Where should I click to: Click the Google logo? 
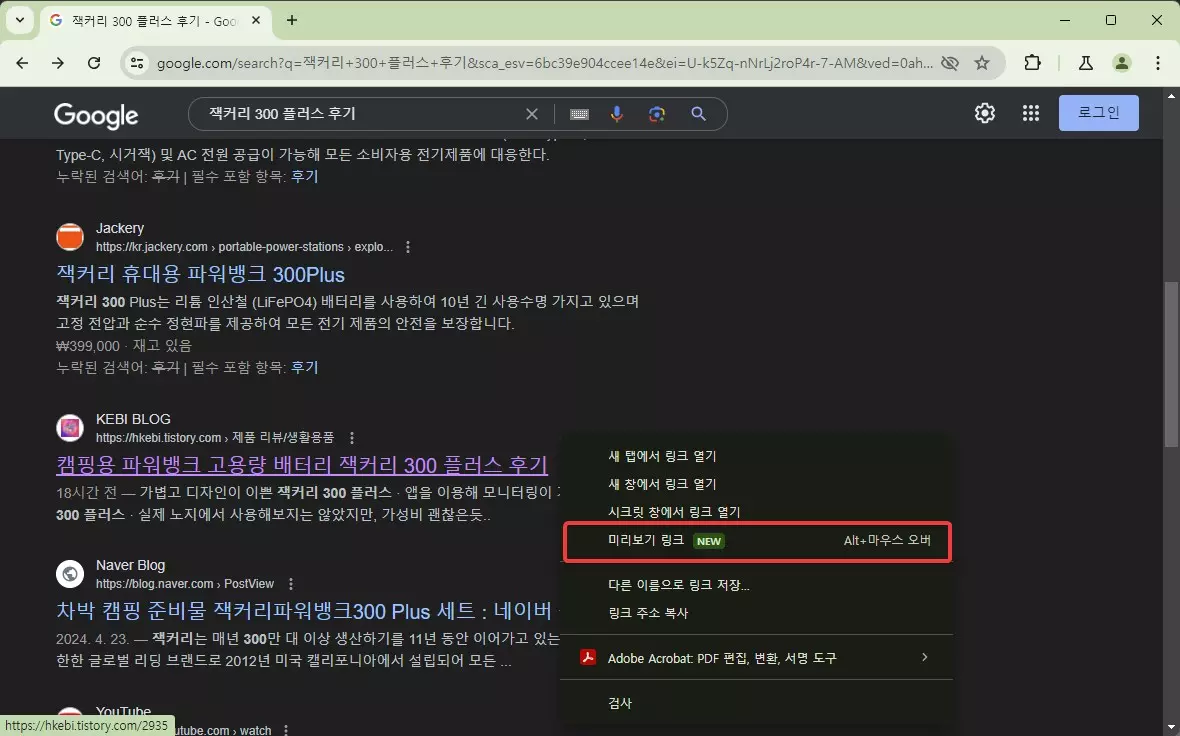click(96, 115)
